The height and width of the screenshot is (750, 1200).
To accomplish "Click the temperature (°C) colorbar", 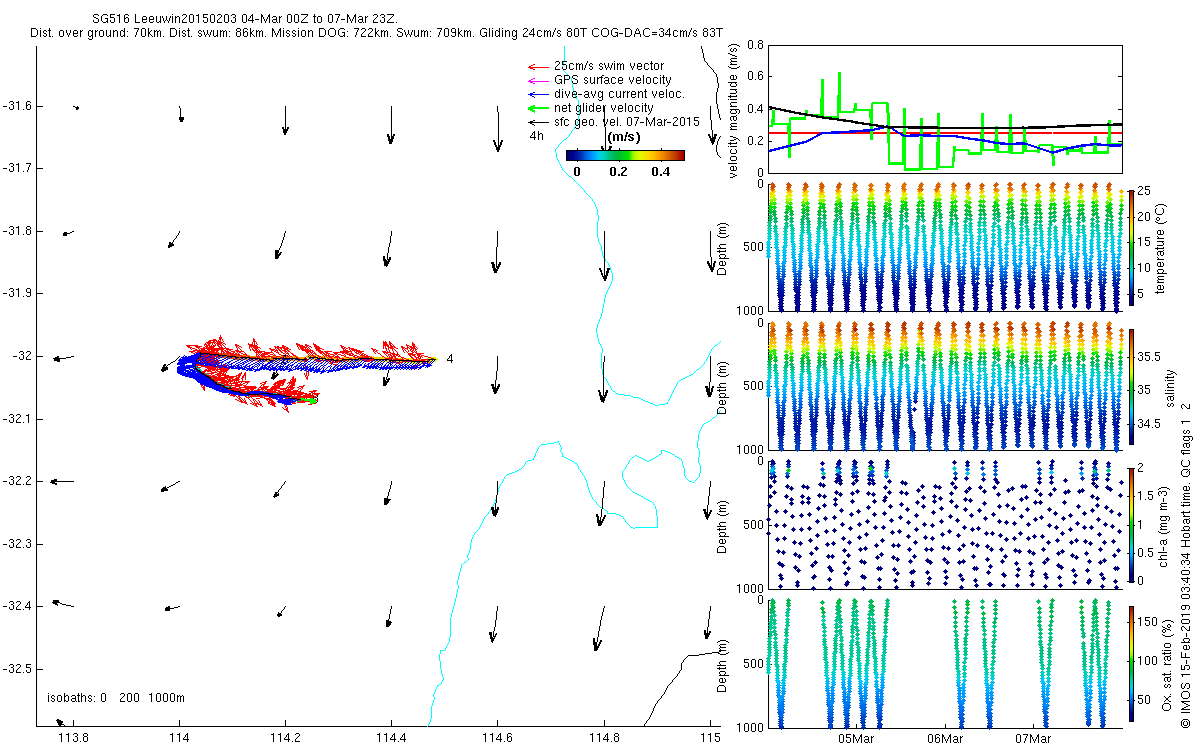I will (1131, 243).
